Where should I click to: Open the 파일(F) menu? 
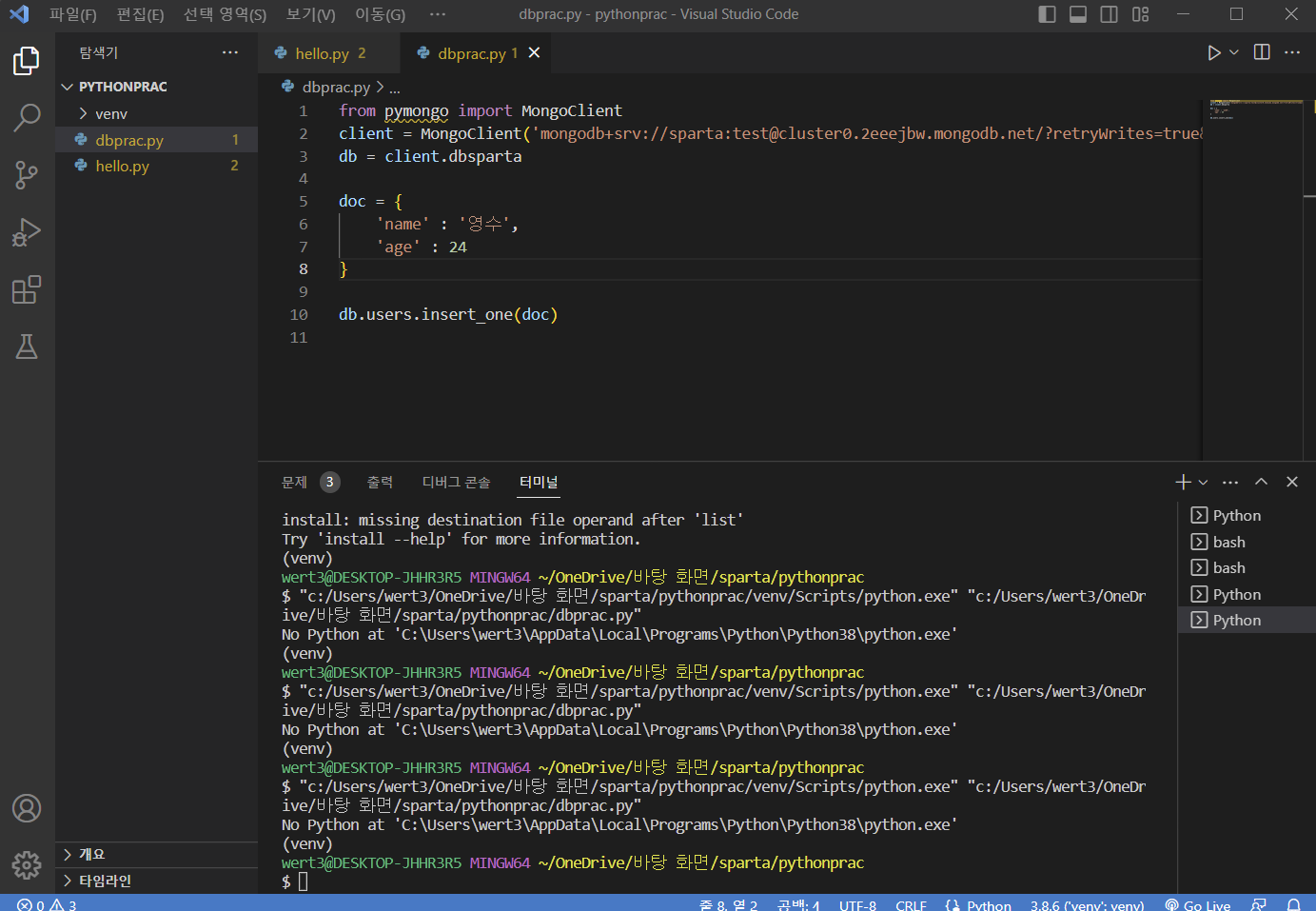[73, 14]
